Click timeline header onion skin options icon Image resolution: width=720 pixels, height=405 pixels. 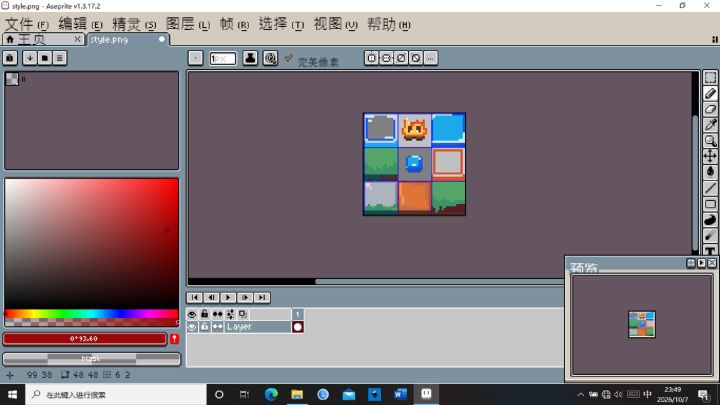(x=231, y=314)
